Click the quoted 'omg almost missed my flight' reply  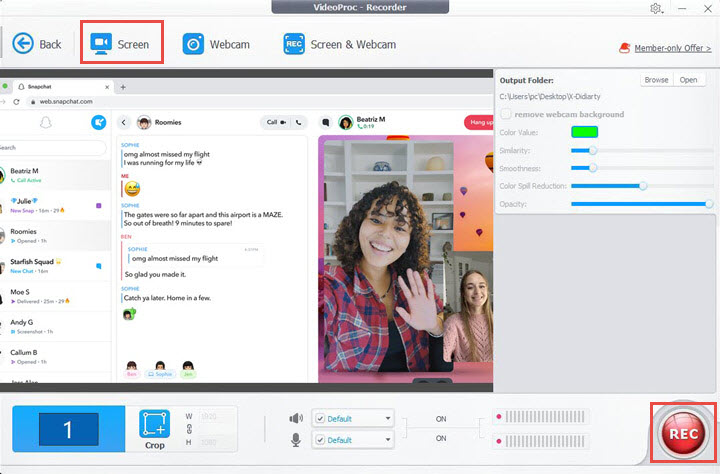pyautogui.click(x=175, y=259)
